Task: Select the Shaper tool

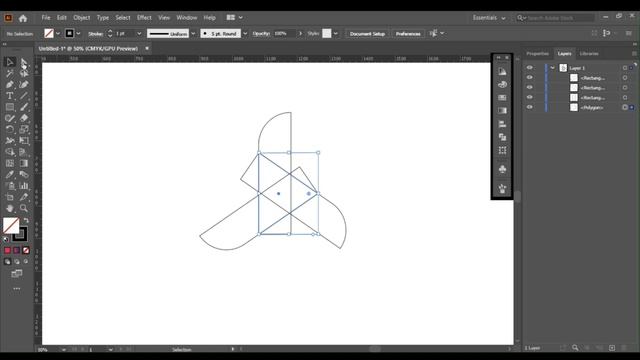Action: click(x=10, y=118)
